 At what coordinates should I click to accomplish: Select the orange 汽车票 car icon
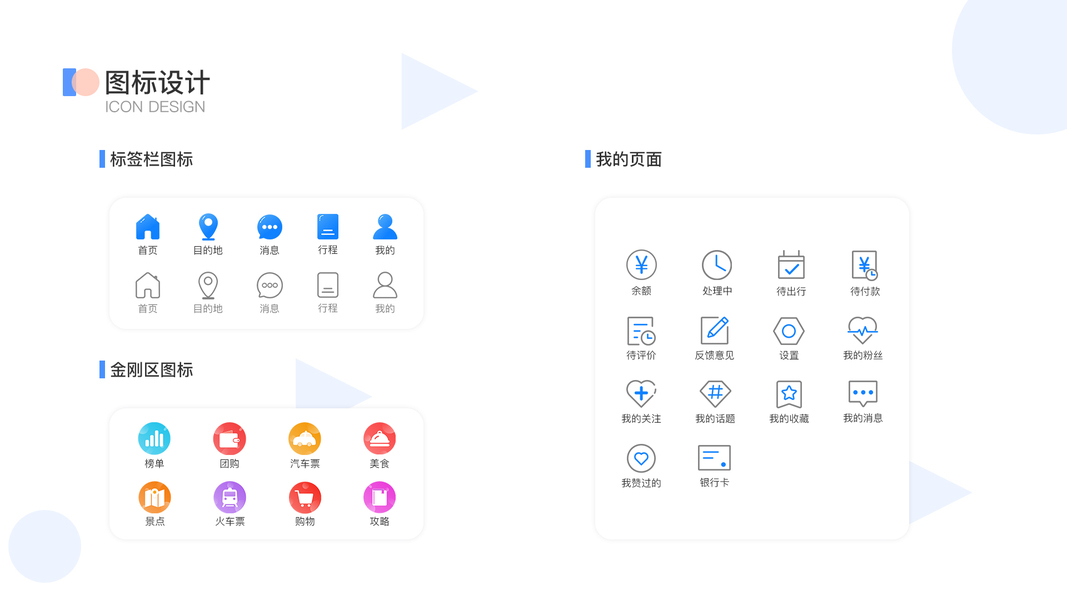(305, 439)
